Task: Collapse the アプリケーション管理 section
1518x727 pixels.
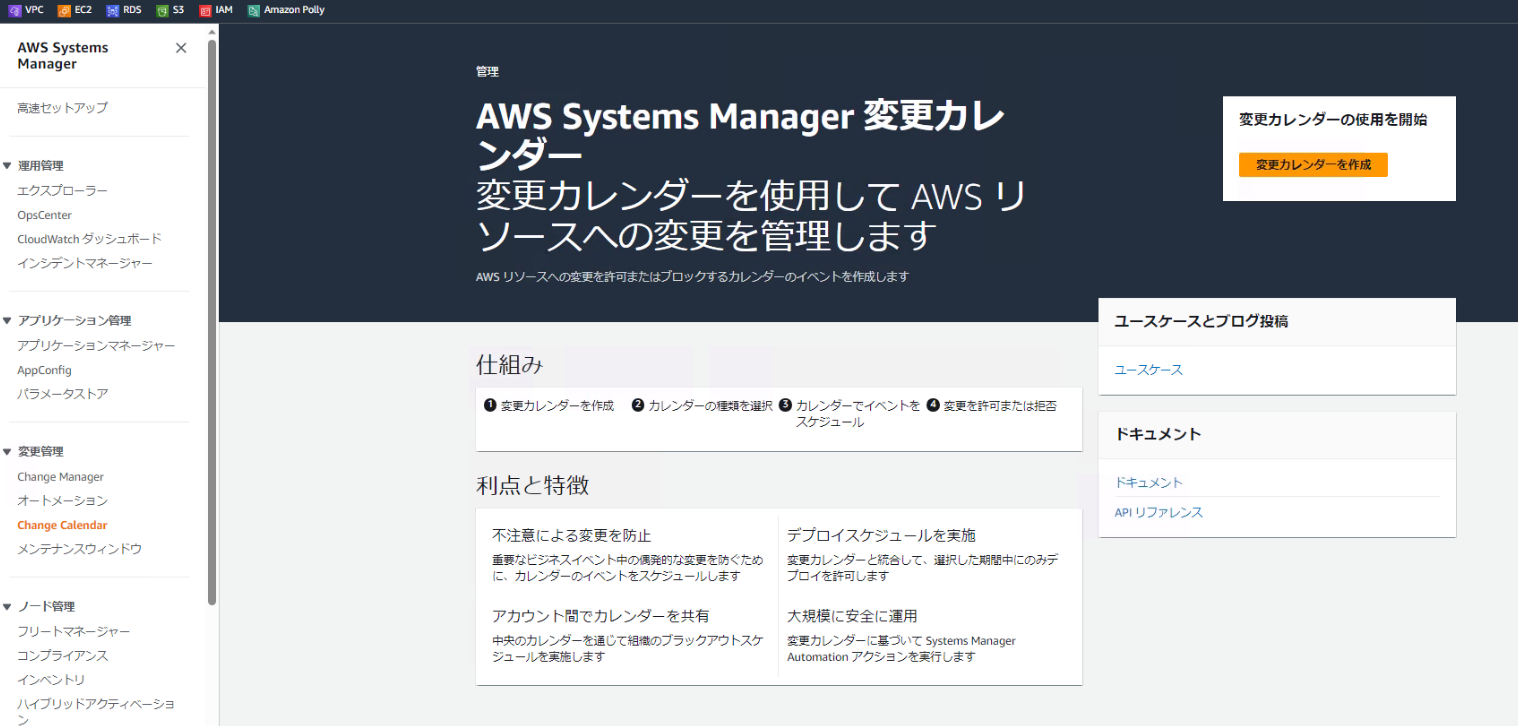Action: 7,321
